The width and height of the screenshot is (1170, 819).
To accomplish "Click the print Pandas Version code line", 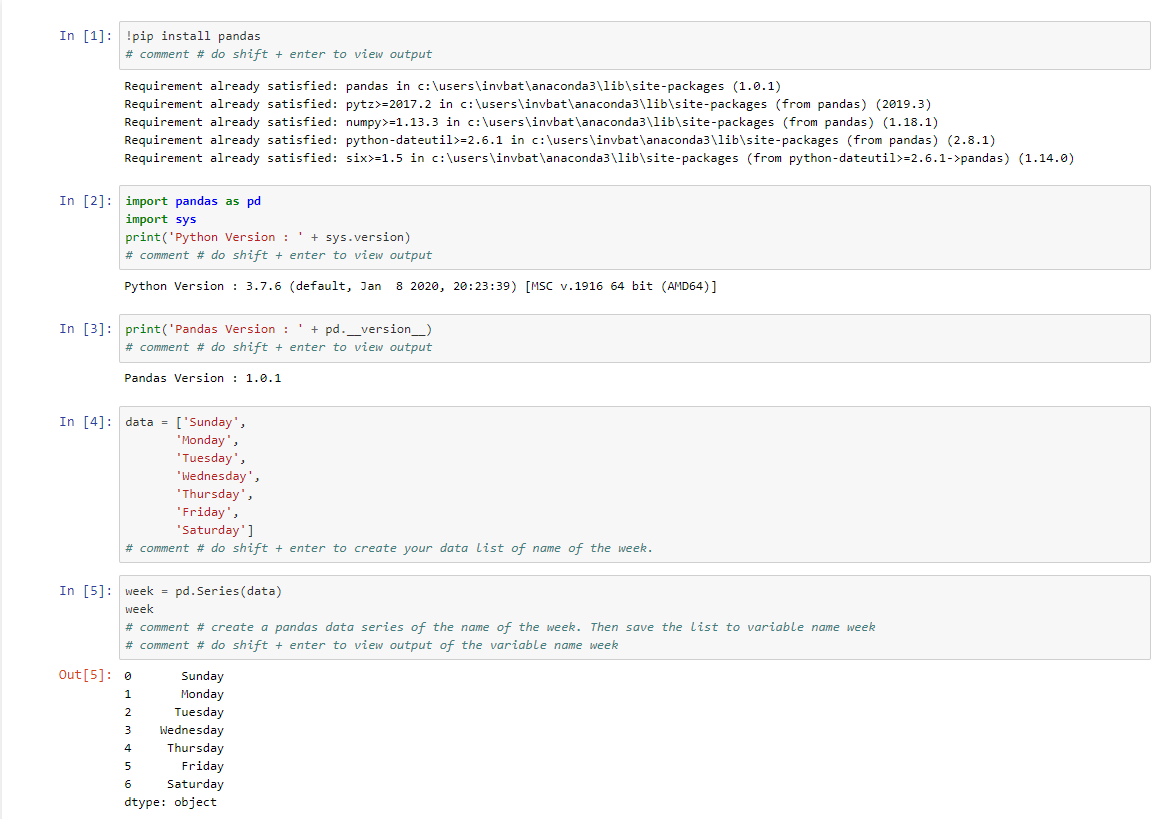I will [278, 329].
